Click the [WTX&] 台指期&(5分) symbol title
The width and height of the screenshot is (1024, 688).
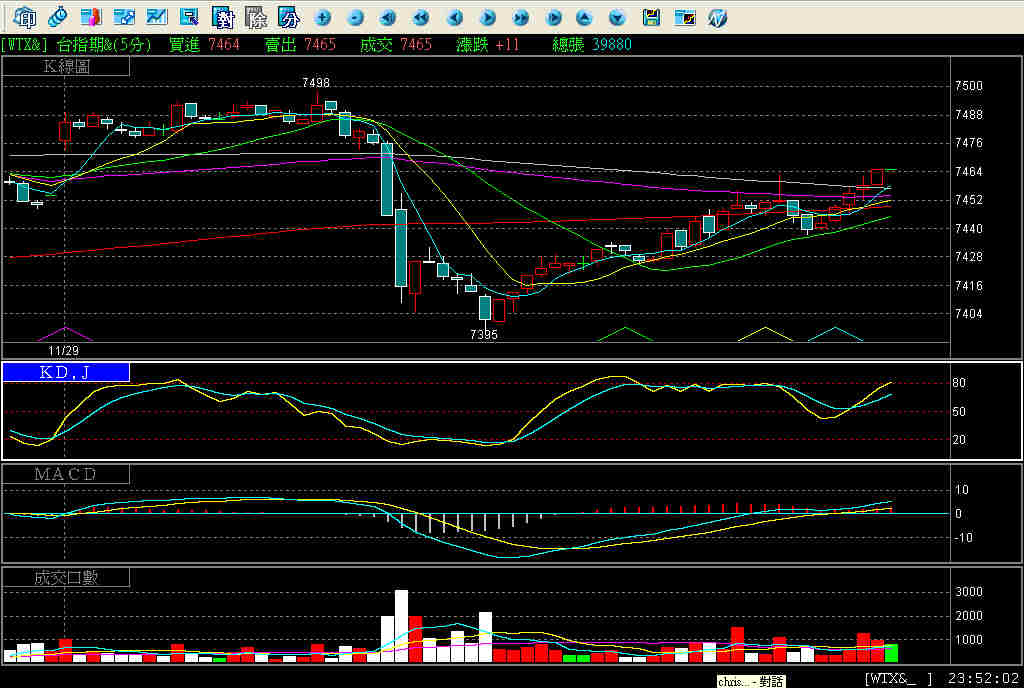[x=76, y=45]
